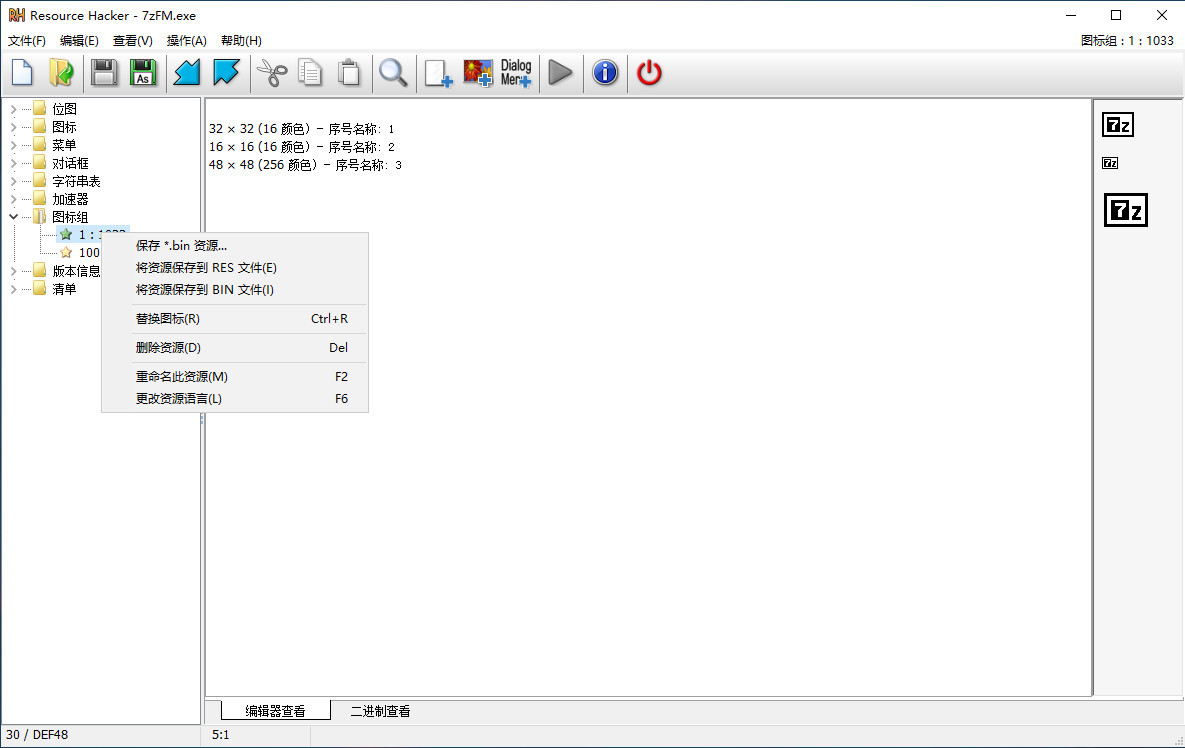1185x748 pixels.
Task: Click the Resource Hacker RH title icon
Action: [x=16, y=15]
